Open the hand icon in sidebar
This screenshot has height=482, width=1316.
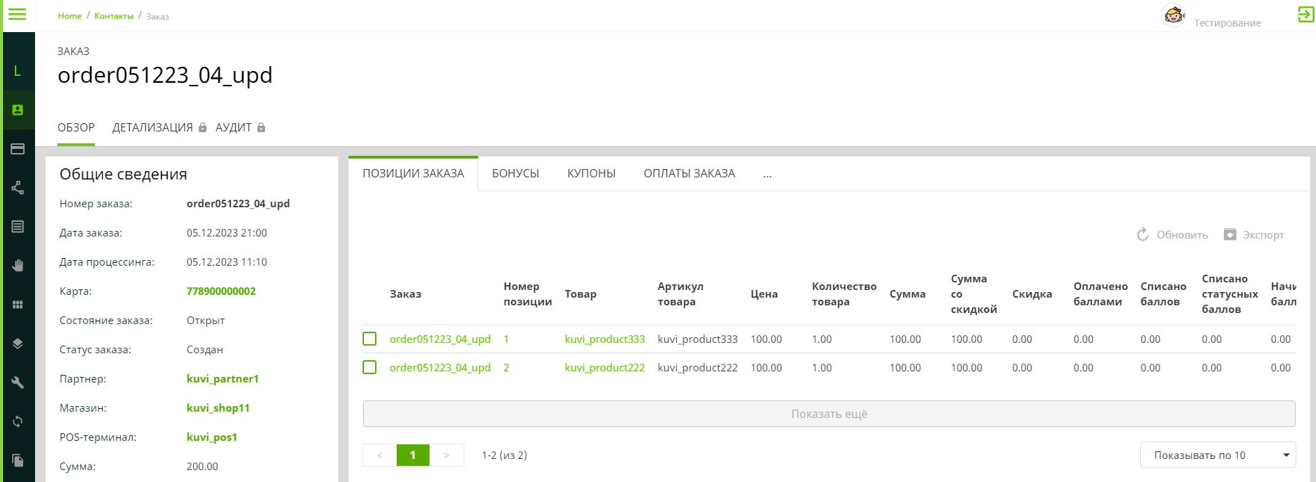pyautogui.click(x=17, y=266)
